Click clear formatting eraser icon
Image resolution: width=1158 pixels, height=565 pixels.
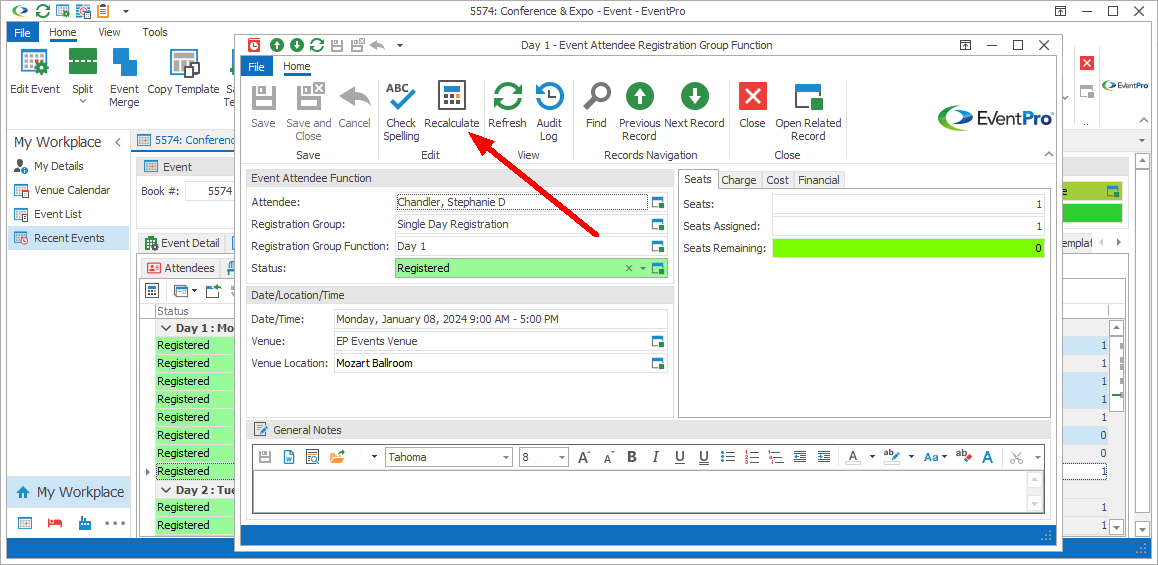coord(963,456)
